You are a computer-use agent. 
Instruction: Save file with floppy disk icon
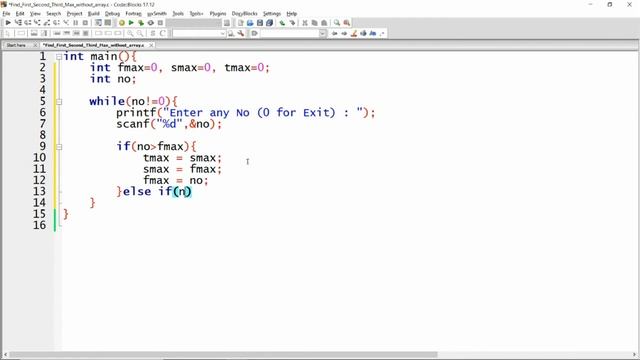click(x=260, y=22)
